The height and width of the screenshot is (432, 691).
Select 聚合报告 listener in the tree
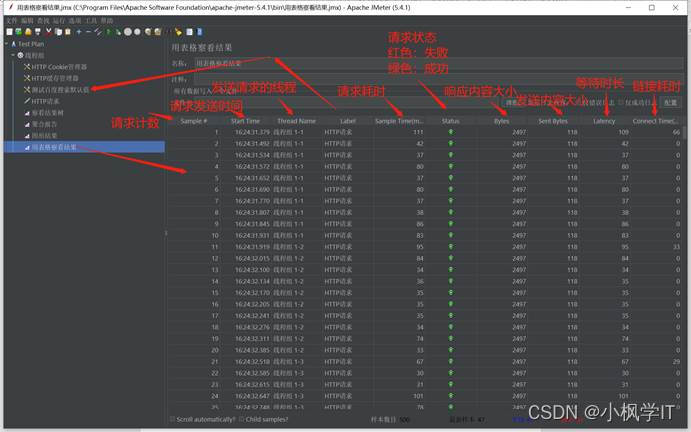click(44, 124)
